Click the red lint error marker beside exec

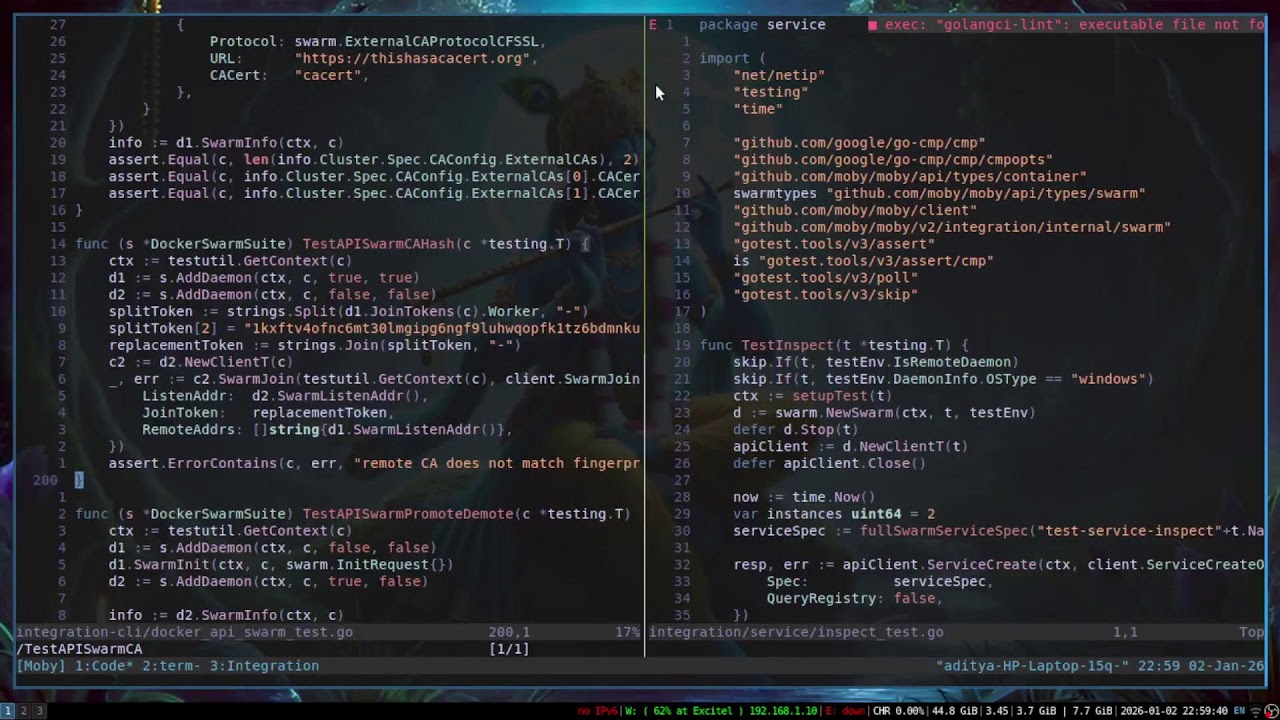(x=873, y=25)
